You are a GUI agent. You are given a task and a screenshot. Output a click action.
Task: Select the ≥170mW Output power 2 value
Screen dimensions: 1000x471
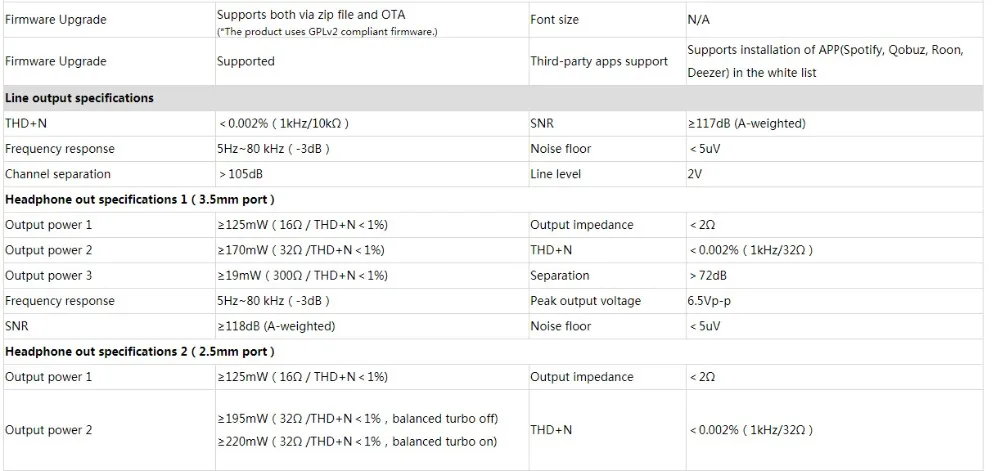pos(300,250)
